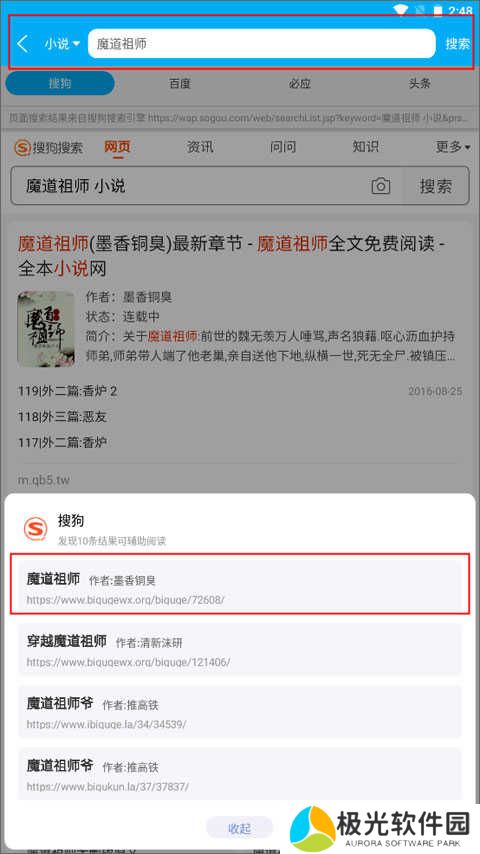Collapse the panel with 收起 button
The image size is (480, 854).
pyautogui.click(x=239, y=828)
